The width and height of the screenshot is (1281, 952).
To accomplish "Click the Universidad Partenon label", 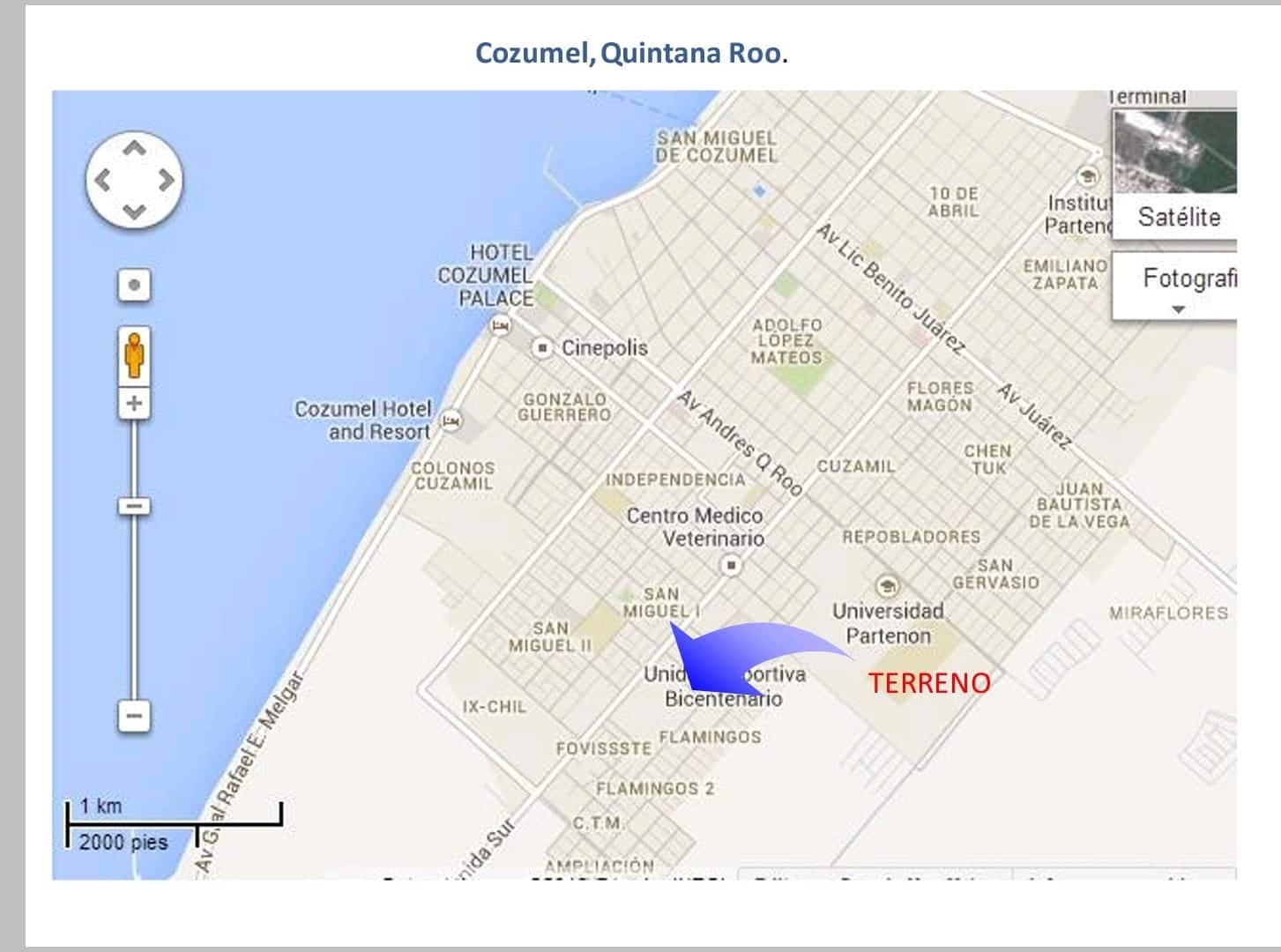I will [888, 623].
